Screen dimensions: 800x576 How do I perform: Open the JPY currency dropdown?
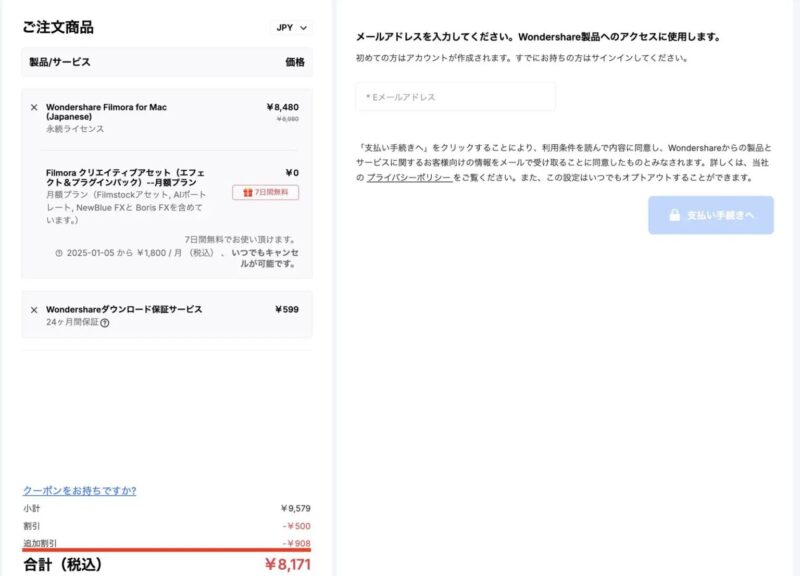pos(291,28)
